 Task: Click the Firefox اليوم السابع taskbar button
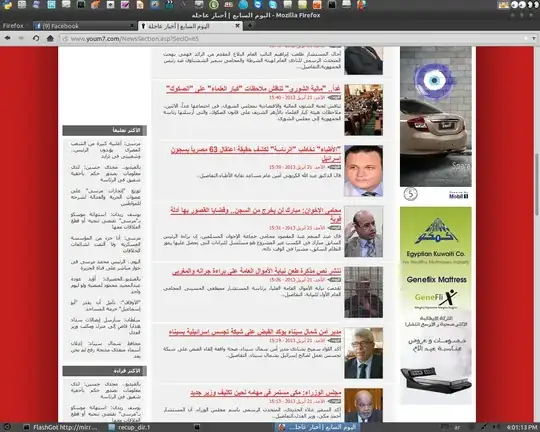(318, 428)
